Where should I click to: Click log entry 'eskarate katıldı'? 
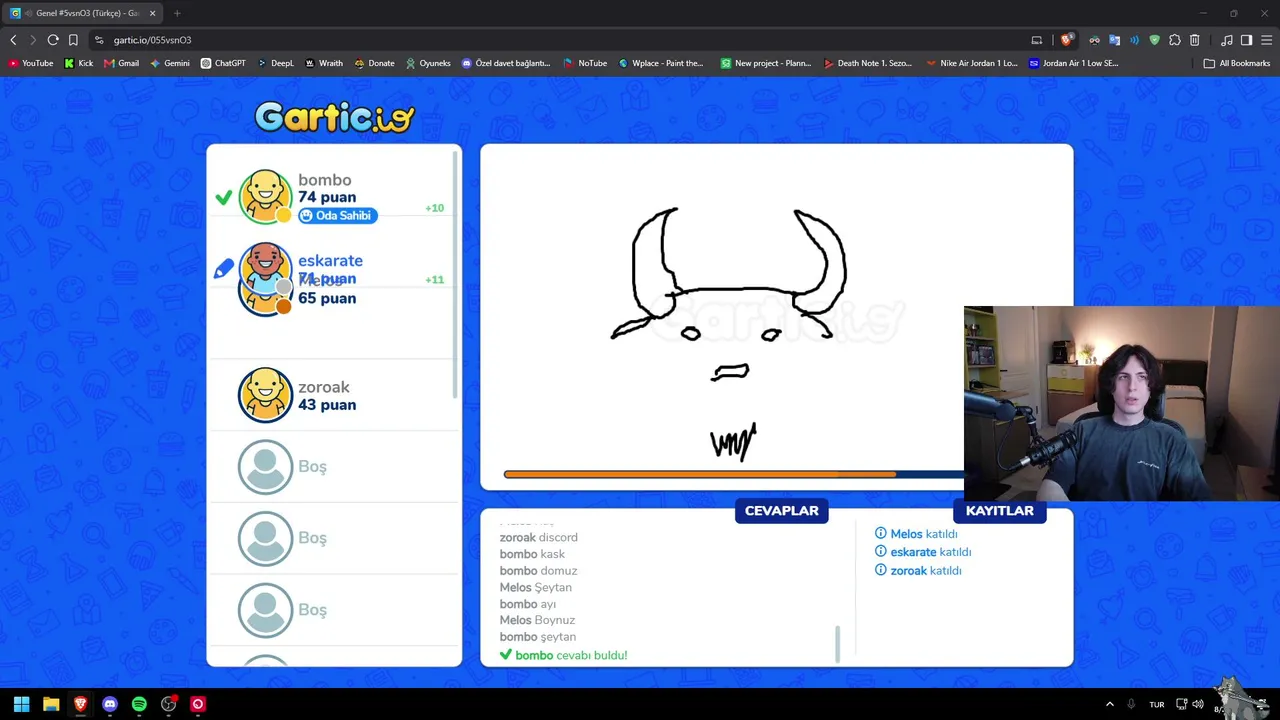point(923,552)
